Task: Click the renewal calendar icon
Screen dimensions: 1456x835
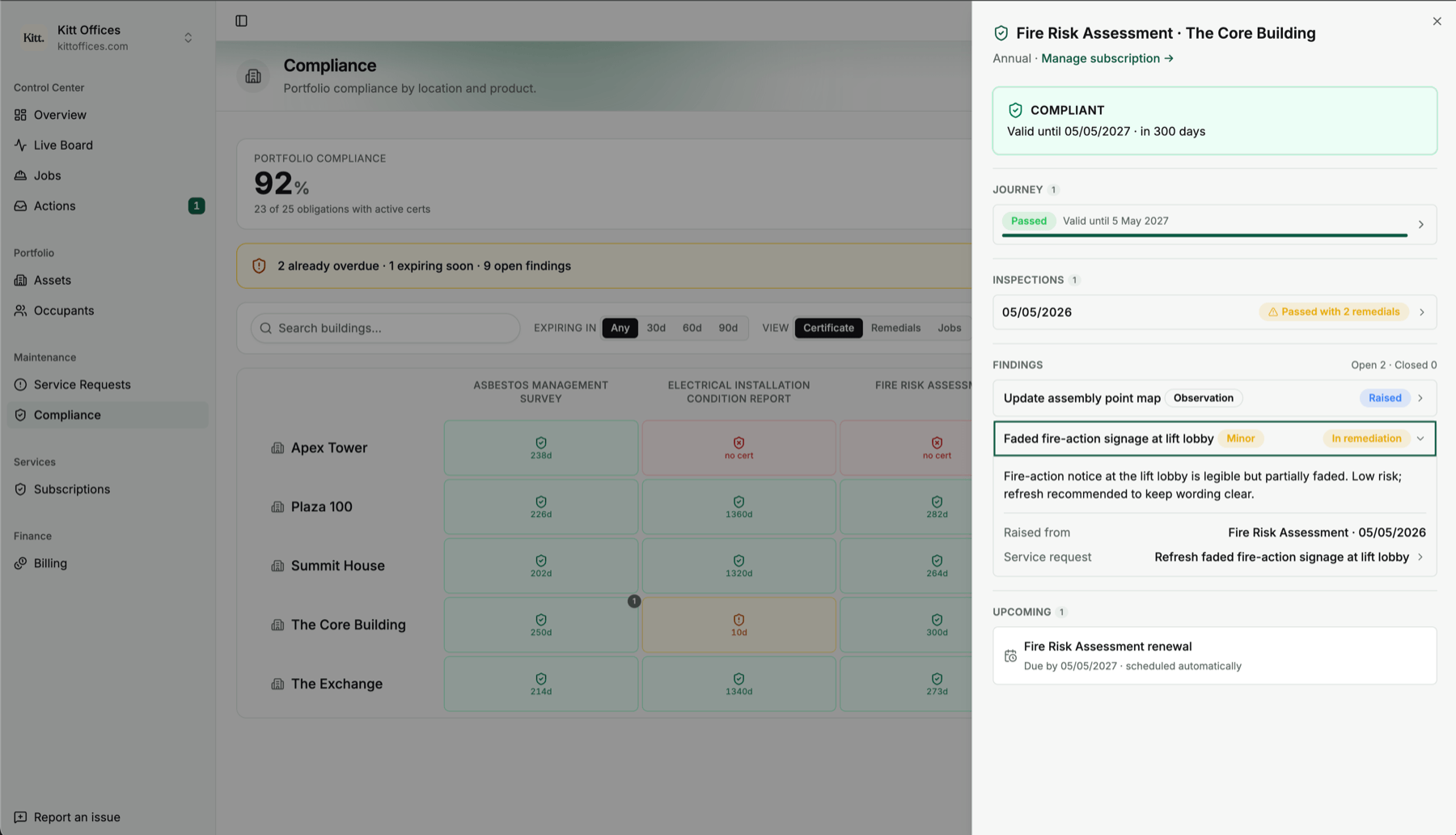Action: click(x=1010, y=656)
